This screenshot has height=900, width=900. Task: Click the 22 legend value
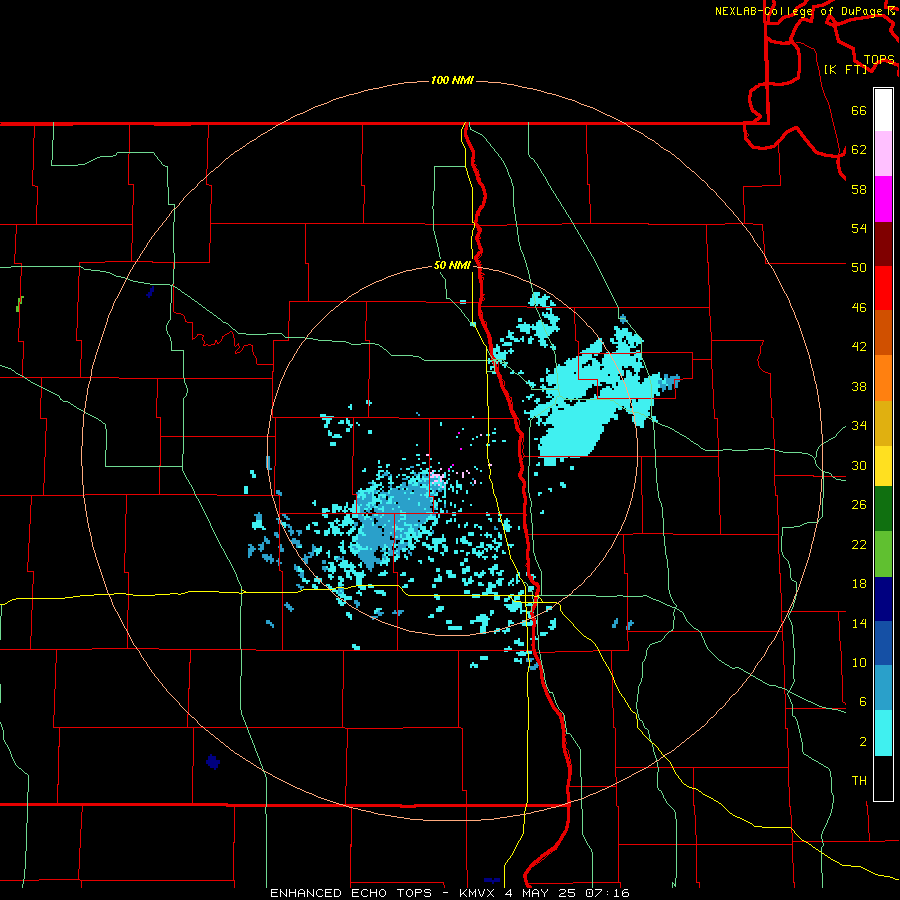[x=859, y=544]
